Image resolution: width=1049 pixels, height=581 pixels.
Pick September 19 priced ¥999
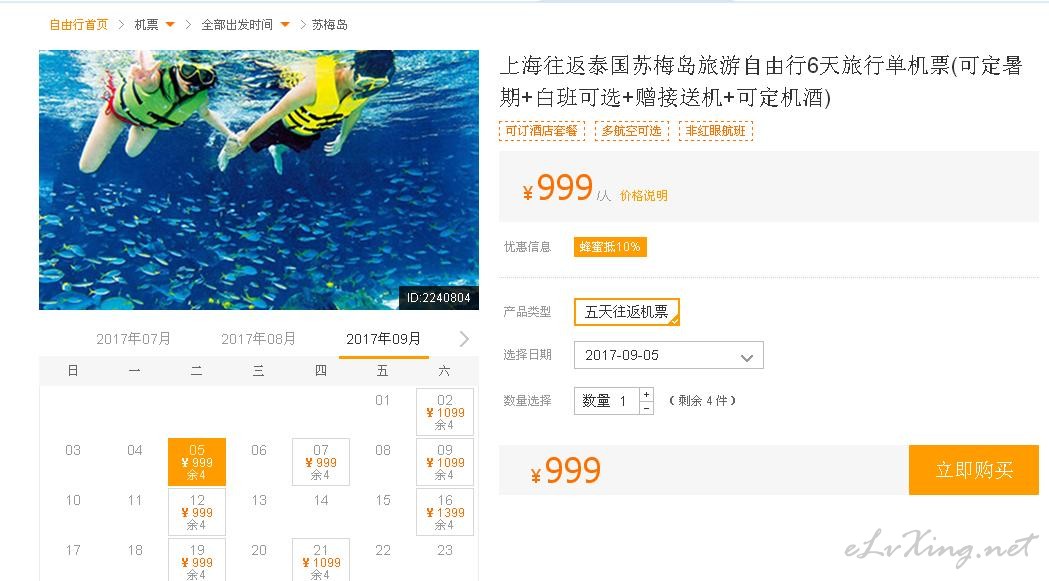click(197, 560)
